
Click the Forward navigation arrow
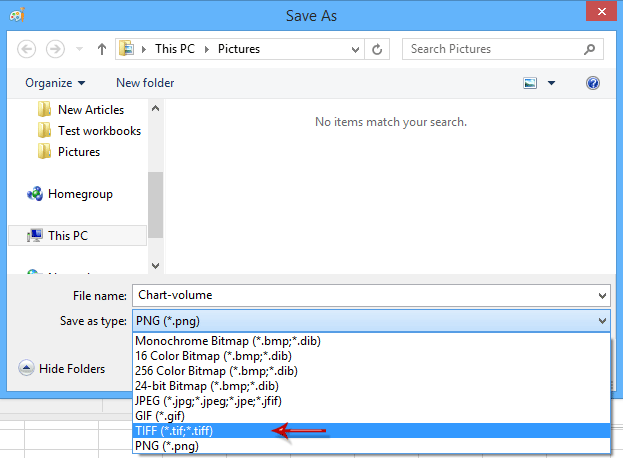tap(56, 49)
